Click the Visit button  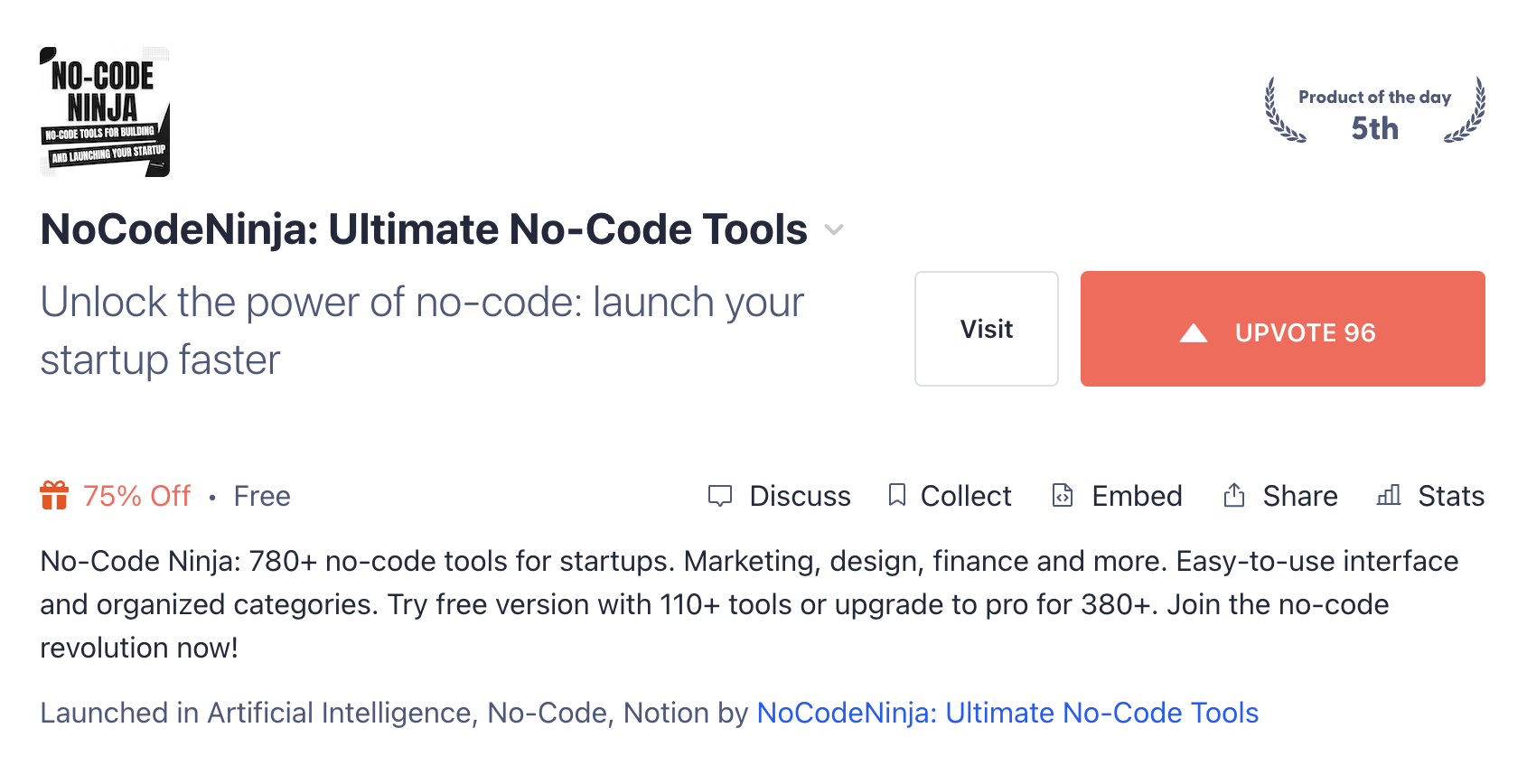pyautogui.click(x=987, y=329)
